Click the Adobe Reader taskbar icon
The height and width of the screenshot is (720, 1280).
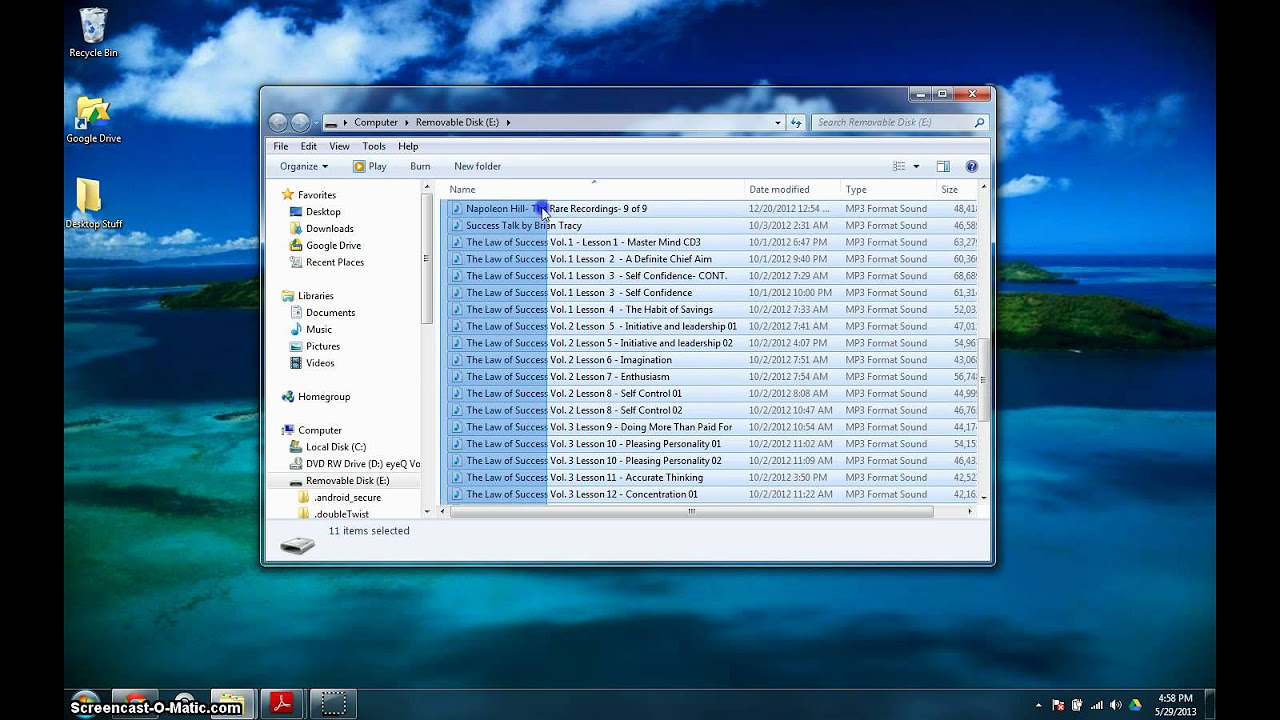(x=282, y=704)
